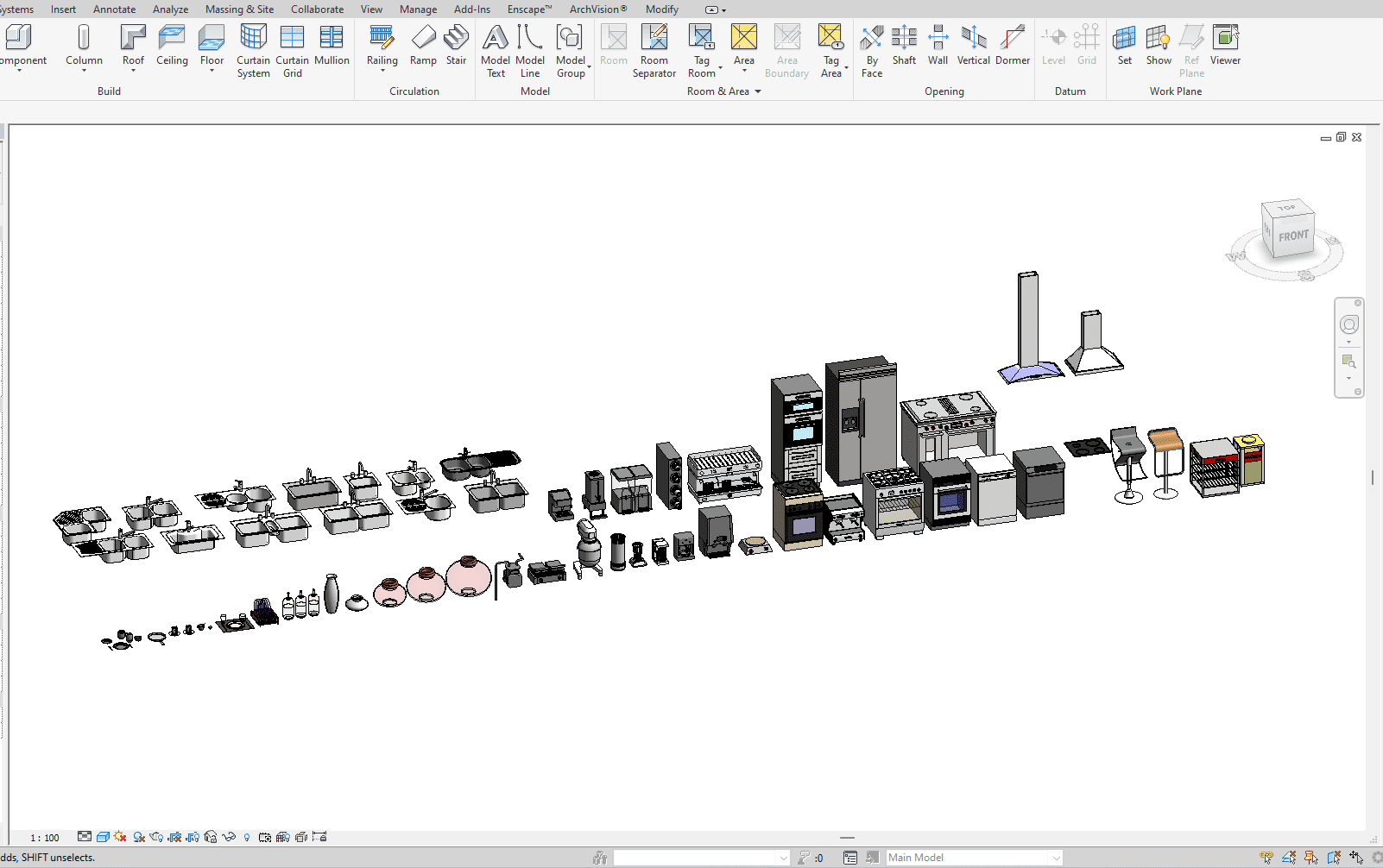Toggle sun path in view control bar
This screenshot has height=868, width=1383.
120,837
